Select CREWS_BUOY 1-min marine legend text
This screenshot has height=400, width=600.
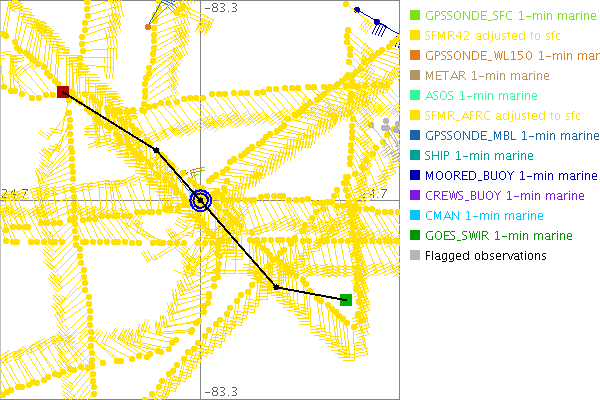pyautogui.click(x=504, y=196)
